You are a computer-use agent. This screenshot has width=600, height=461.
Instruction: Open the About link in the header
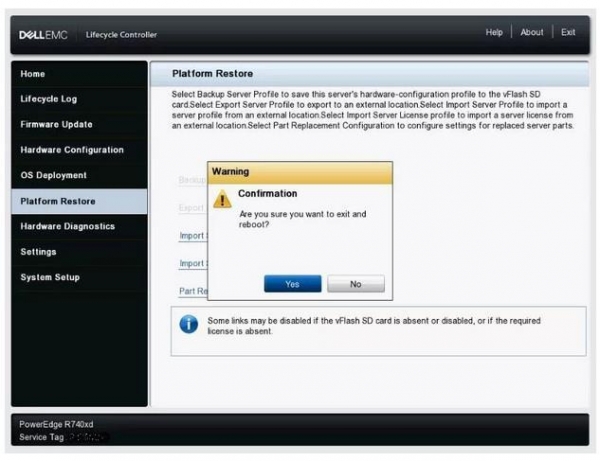click(532, 32)
